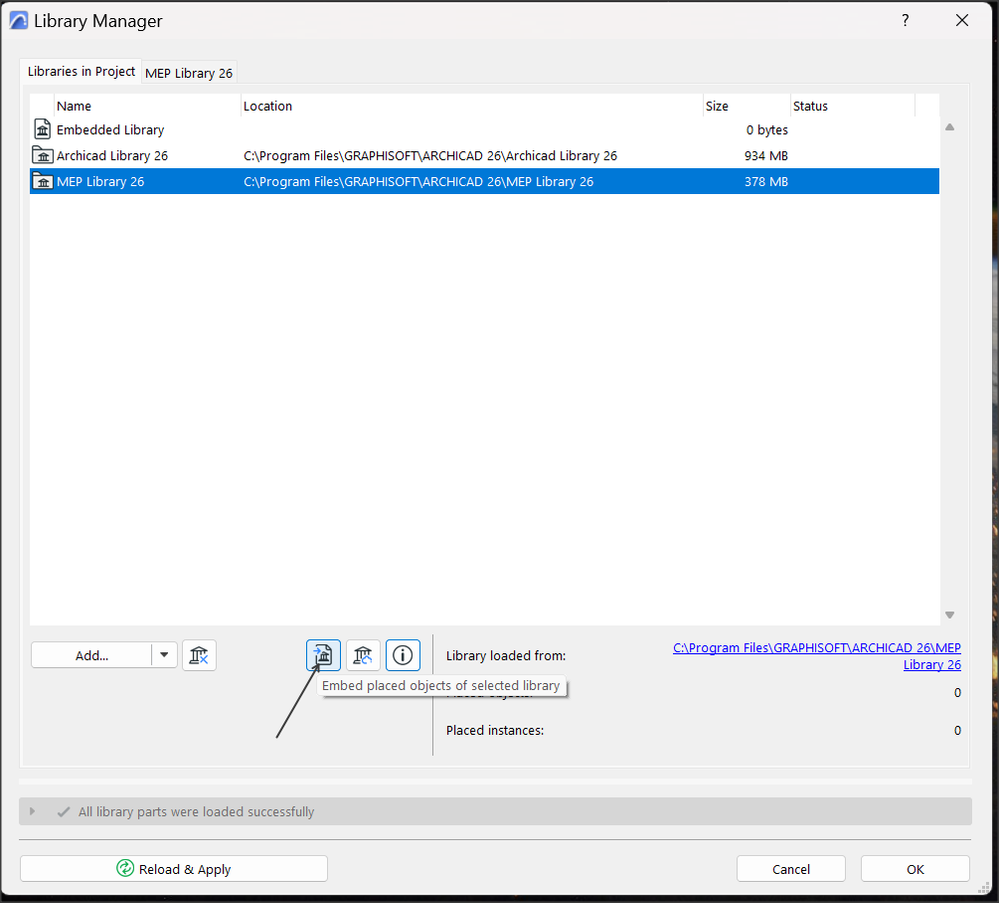
Task: Switch to the MEP Library 26 tab
Action: point(189,72)
